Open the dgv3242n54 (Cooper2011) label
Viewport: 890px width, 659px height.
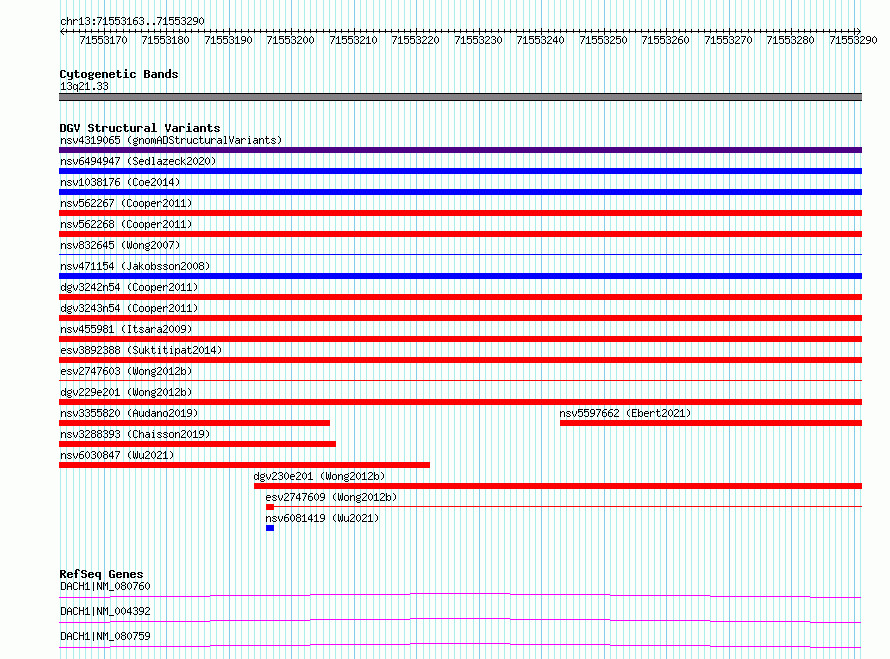[129, 287]
